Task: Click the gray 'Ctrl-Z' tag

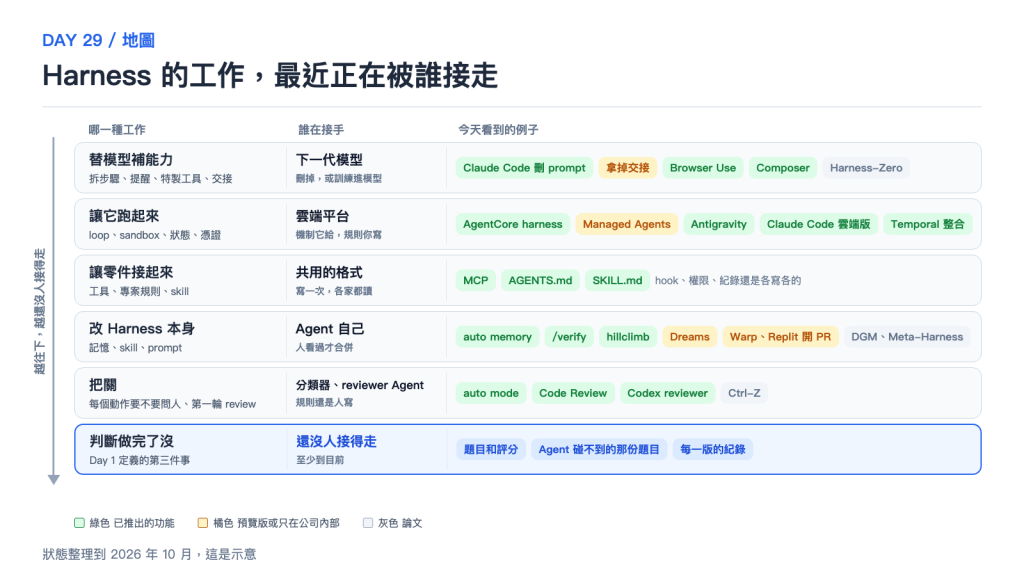Action: [744, 393]
